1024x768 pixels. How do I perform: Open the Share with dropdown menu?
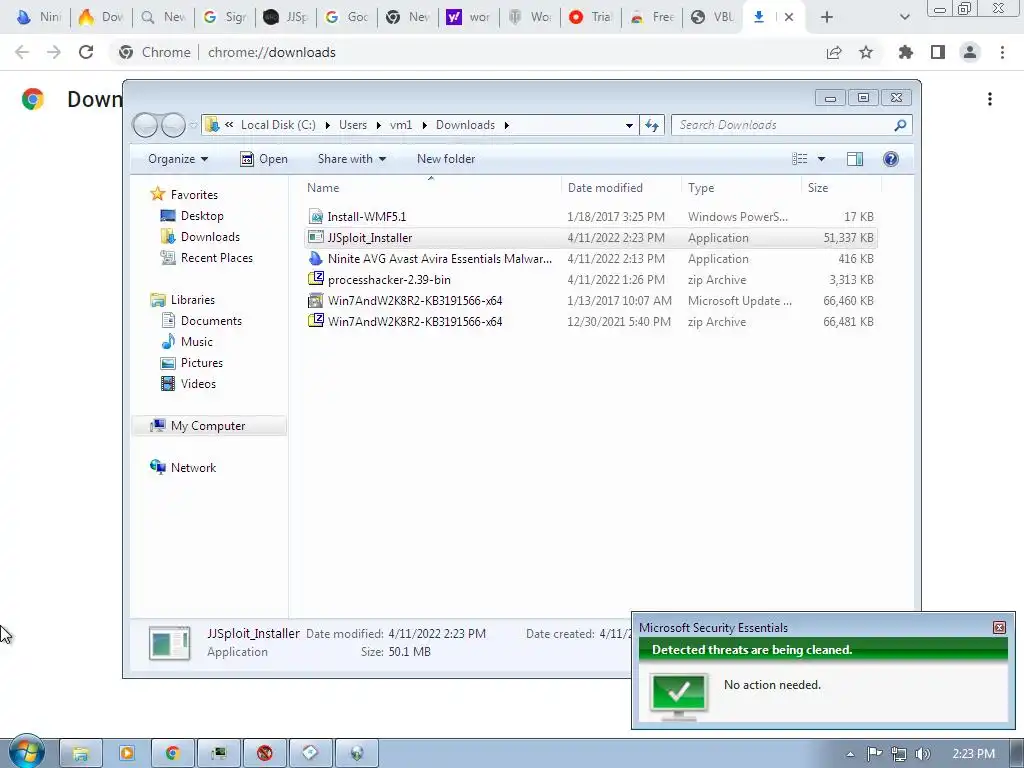(x=351, y=159)
